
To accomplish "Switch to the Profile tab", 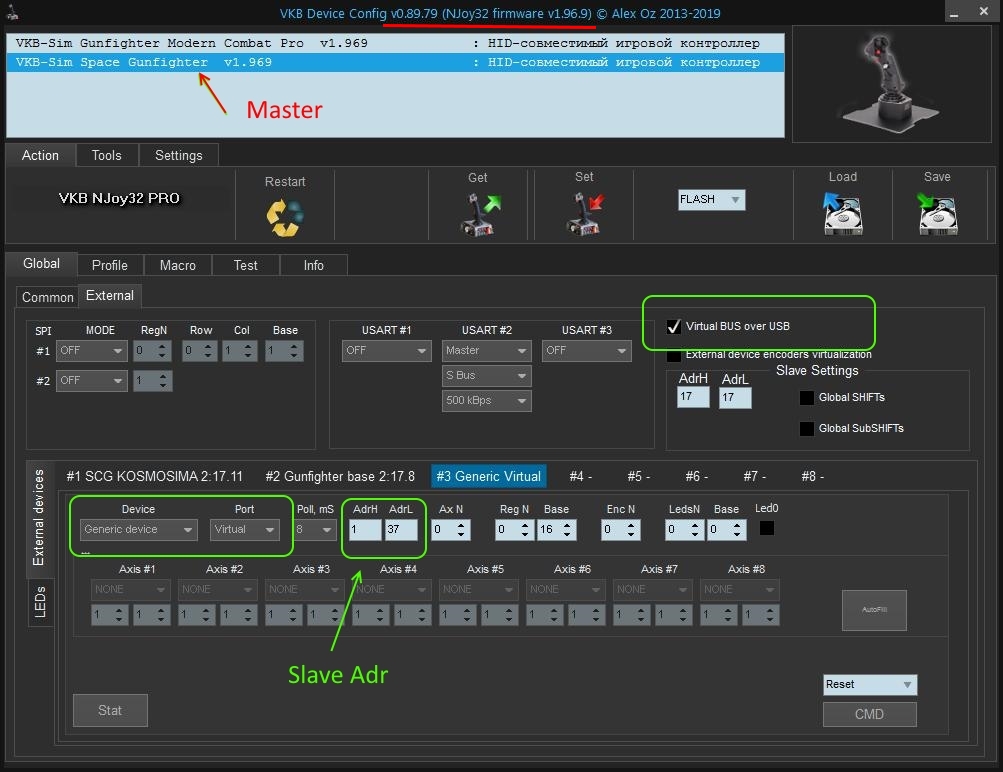I will click(x=109, y=265).
